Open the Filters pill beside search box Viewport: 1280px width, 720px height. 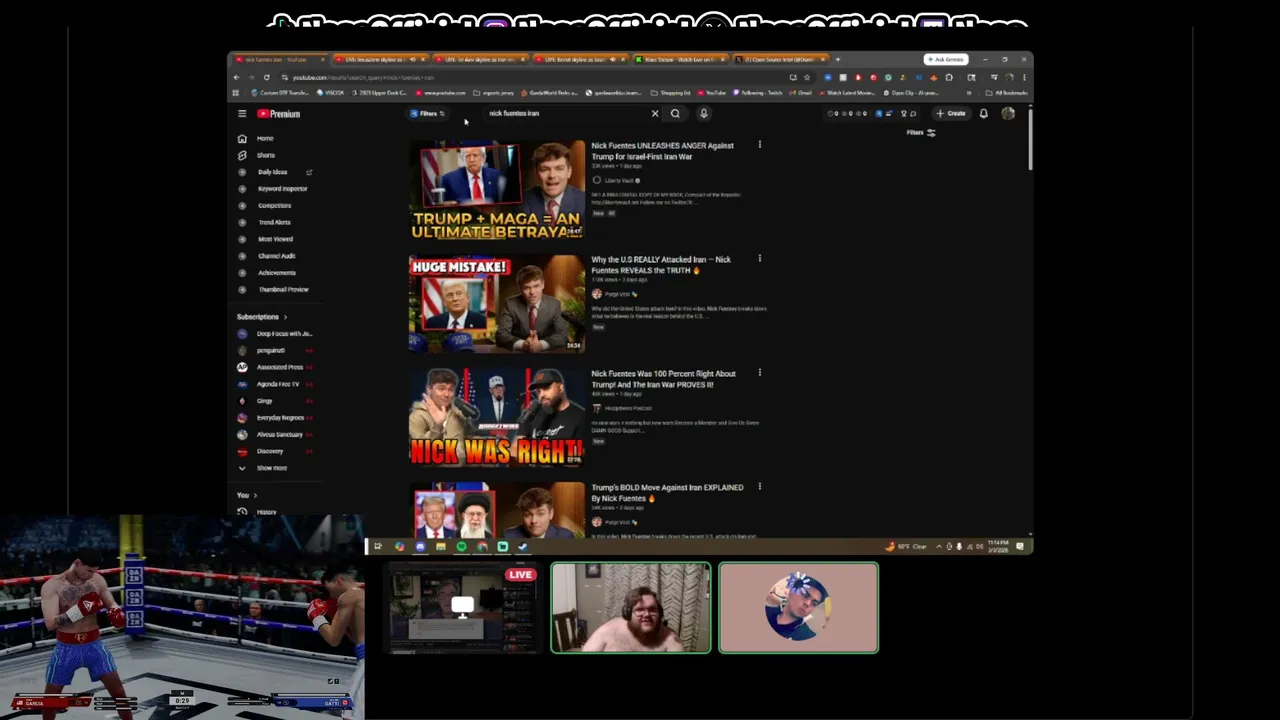[428, 114]
